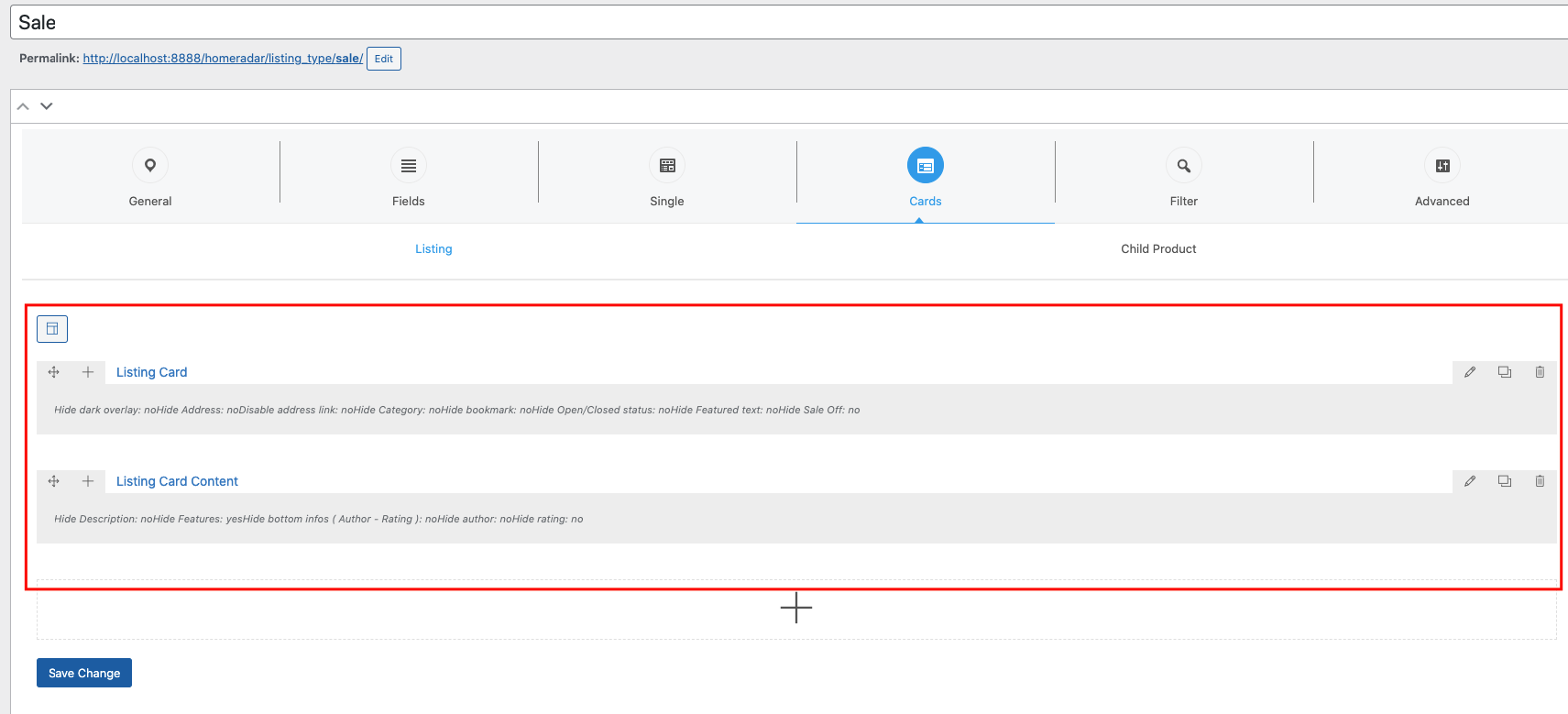This screenshot has height=714, width=1568.
Task: Select the Cards tab
Action: click(926, 178)
